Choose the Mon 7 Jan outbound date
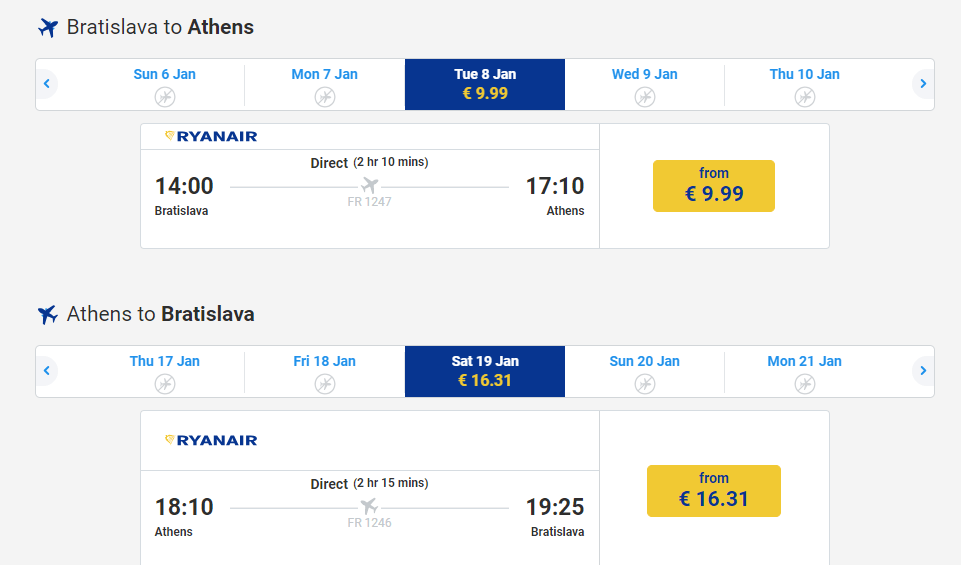This screenshot has width=961, height=565. tap(325, 84)
